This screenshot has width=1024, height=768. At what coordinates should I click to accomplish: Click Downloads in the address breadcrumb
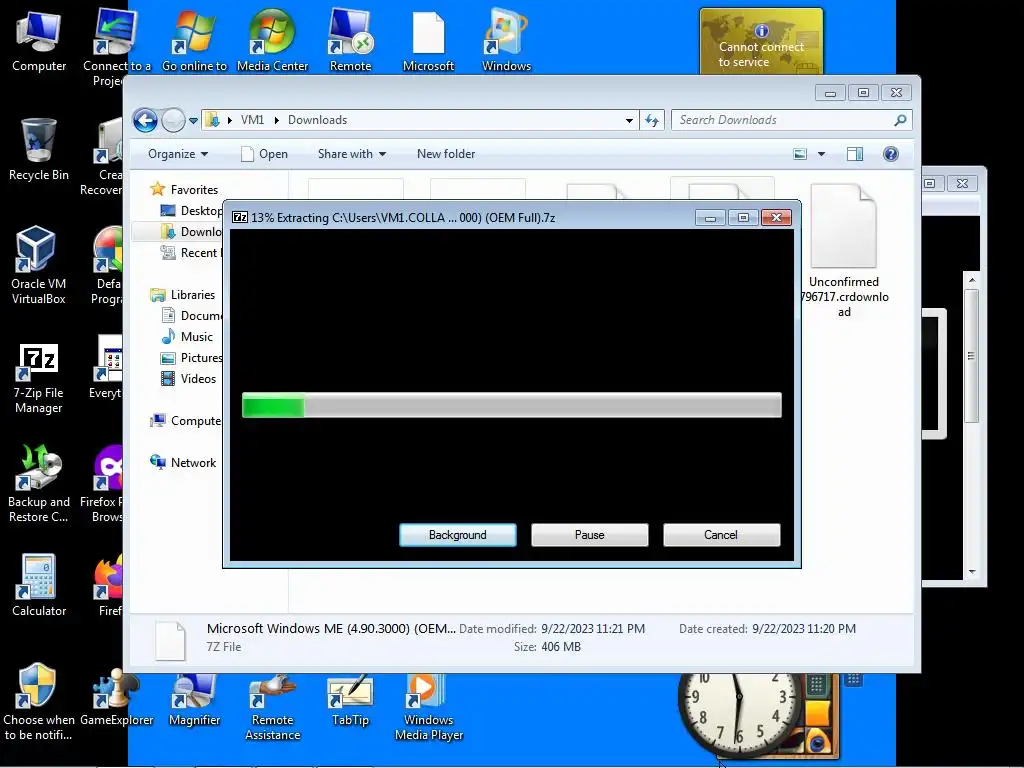tap(317, 120)
